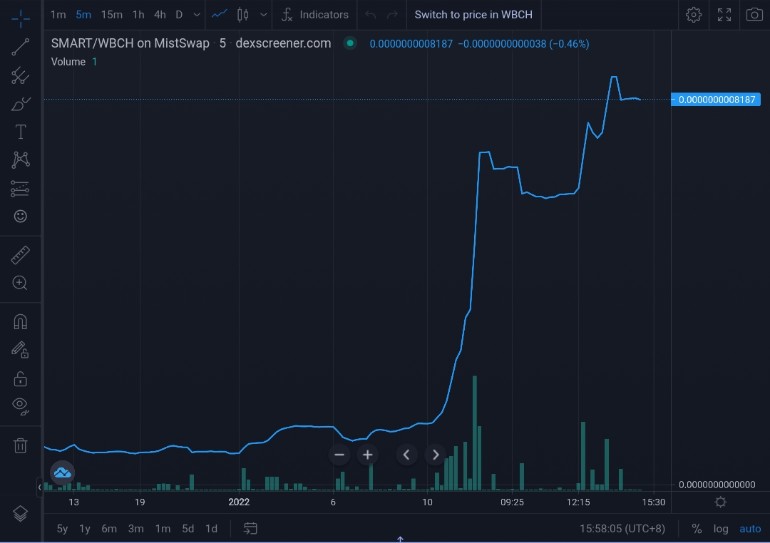Image resolution: width=770 pixels, height=543 pixels.
Task: Click the redo arrow
Action: coord(392,15)
